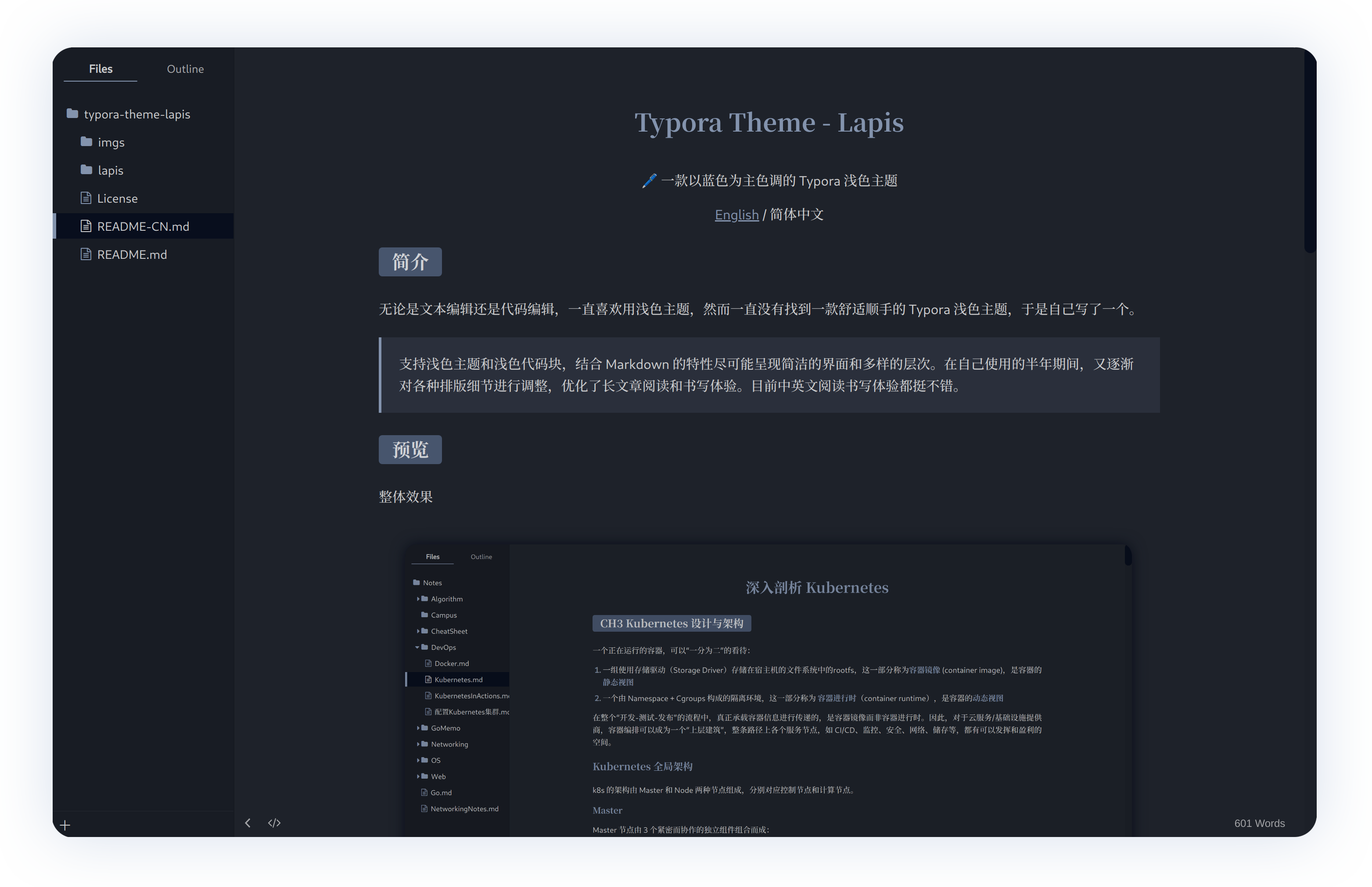Expand the imgs folder
This screenshot has width=1372, height=887.
pyautogui.click(x=111, y=142)
